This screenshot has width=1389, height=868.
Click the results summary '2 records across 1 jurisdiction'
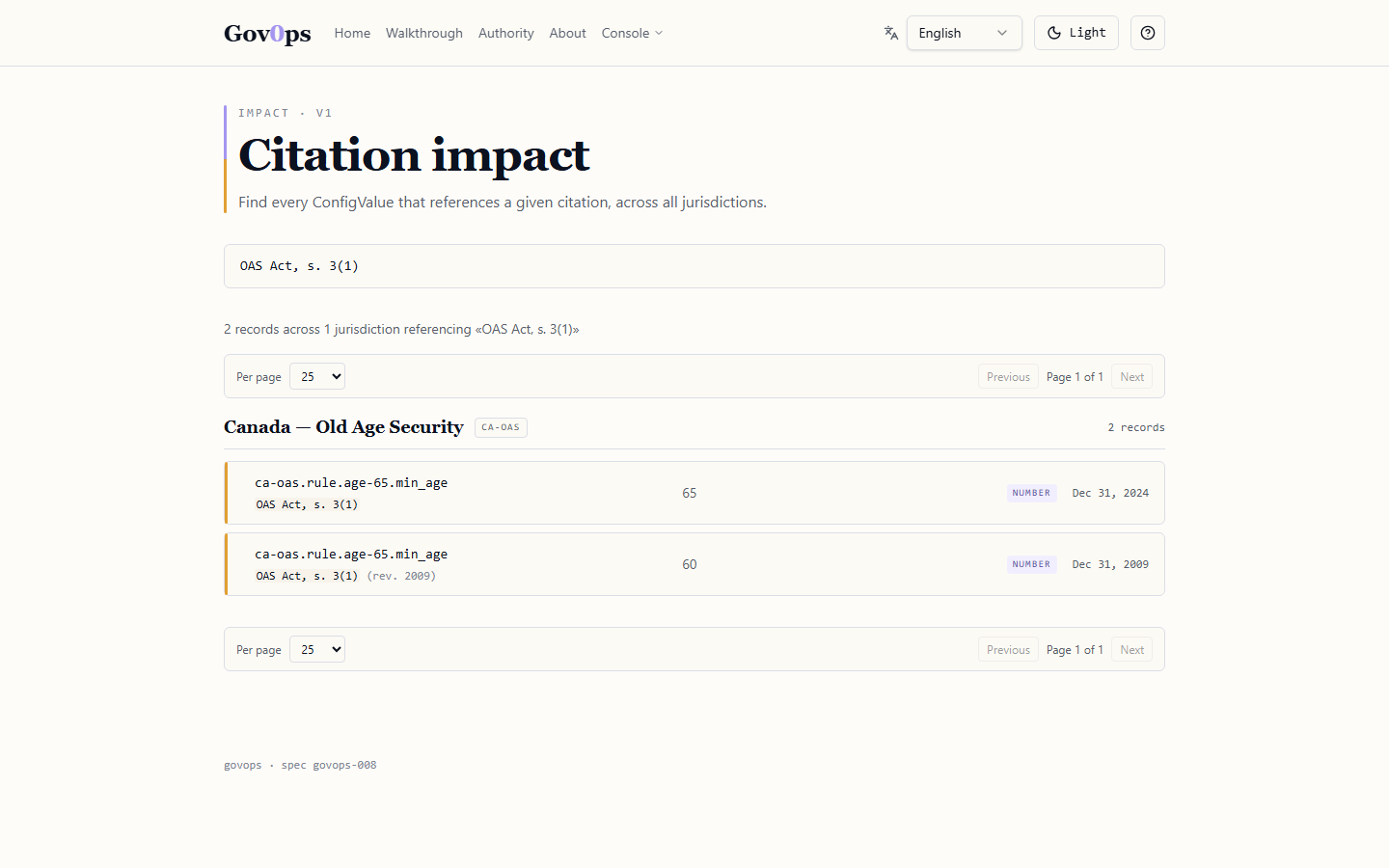[x=347, y=329]
